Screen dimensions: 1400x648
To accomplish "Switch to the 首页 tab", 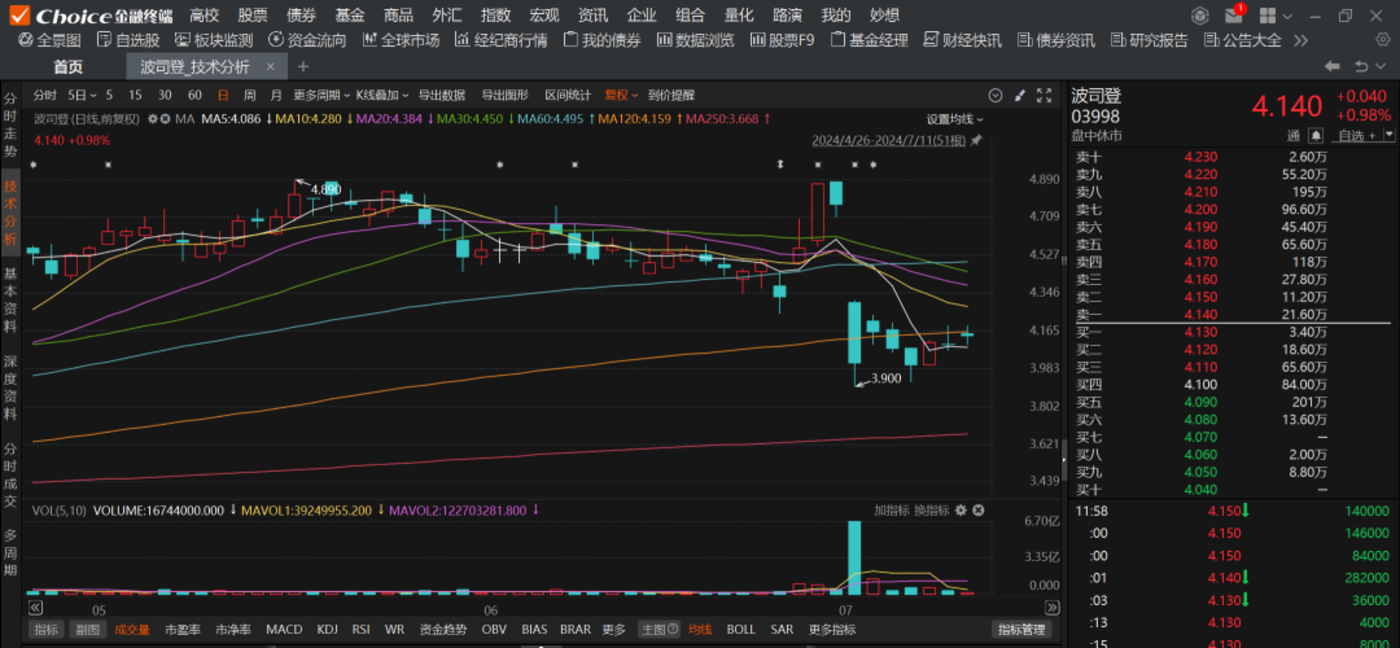I will (x=68, y=66).
